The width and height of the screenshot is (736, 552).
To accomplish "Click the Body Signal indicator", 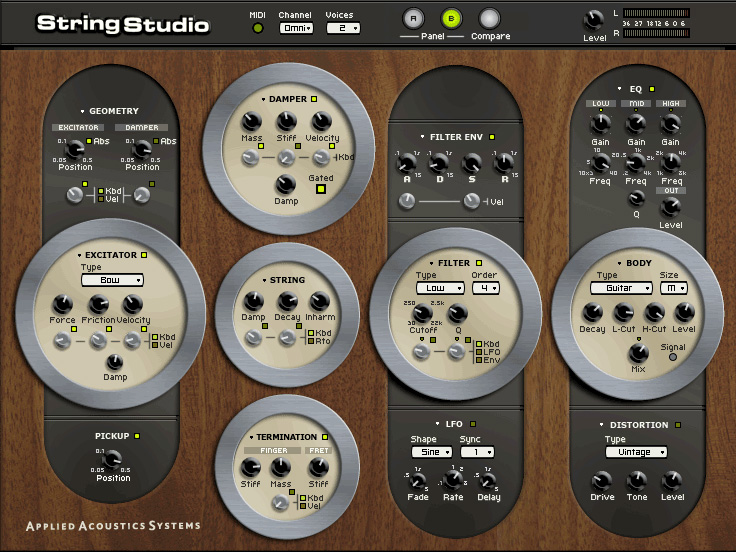I will [x=673, y=357].
